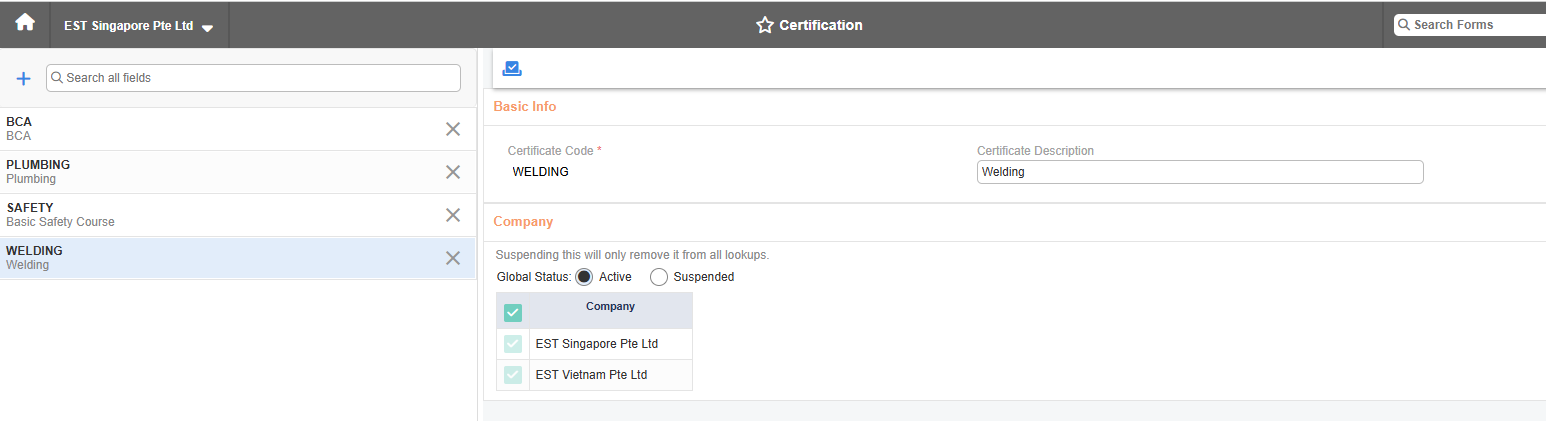
Task: Select the PLUMBING certificate in the list
Action: [200, 172]
